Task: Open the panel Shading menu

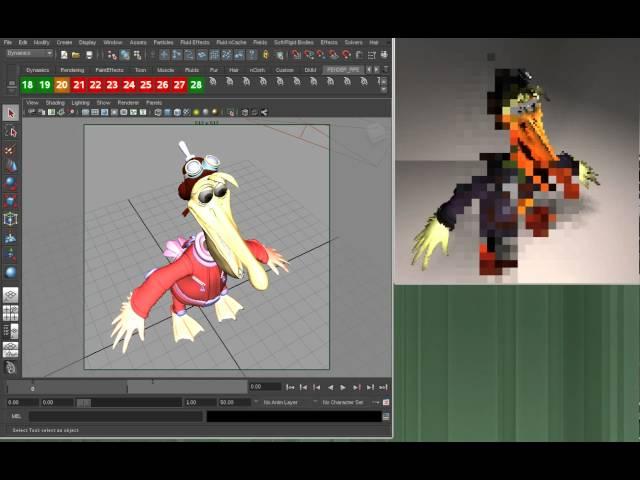Action: (x=55, y=103)
